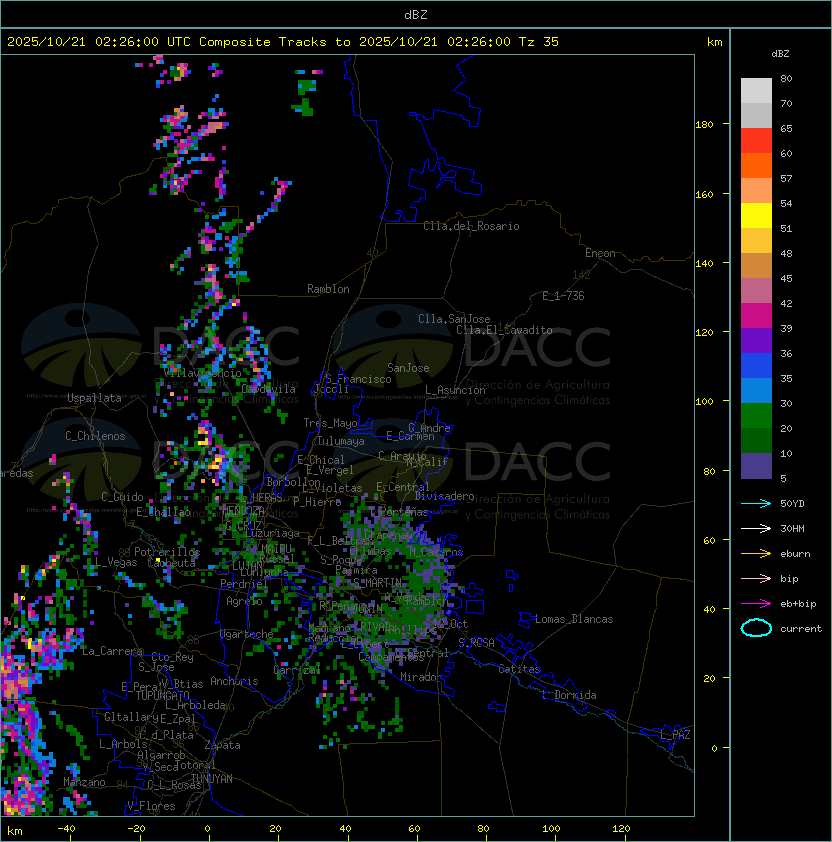832x842 pixels.
Task: Click the 'Manzano' map label
Action: tap(84, 782)
